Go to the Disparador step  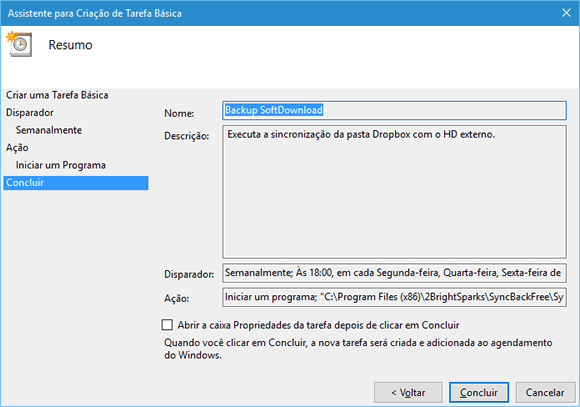click(x=30, y=112)
